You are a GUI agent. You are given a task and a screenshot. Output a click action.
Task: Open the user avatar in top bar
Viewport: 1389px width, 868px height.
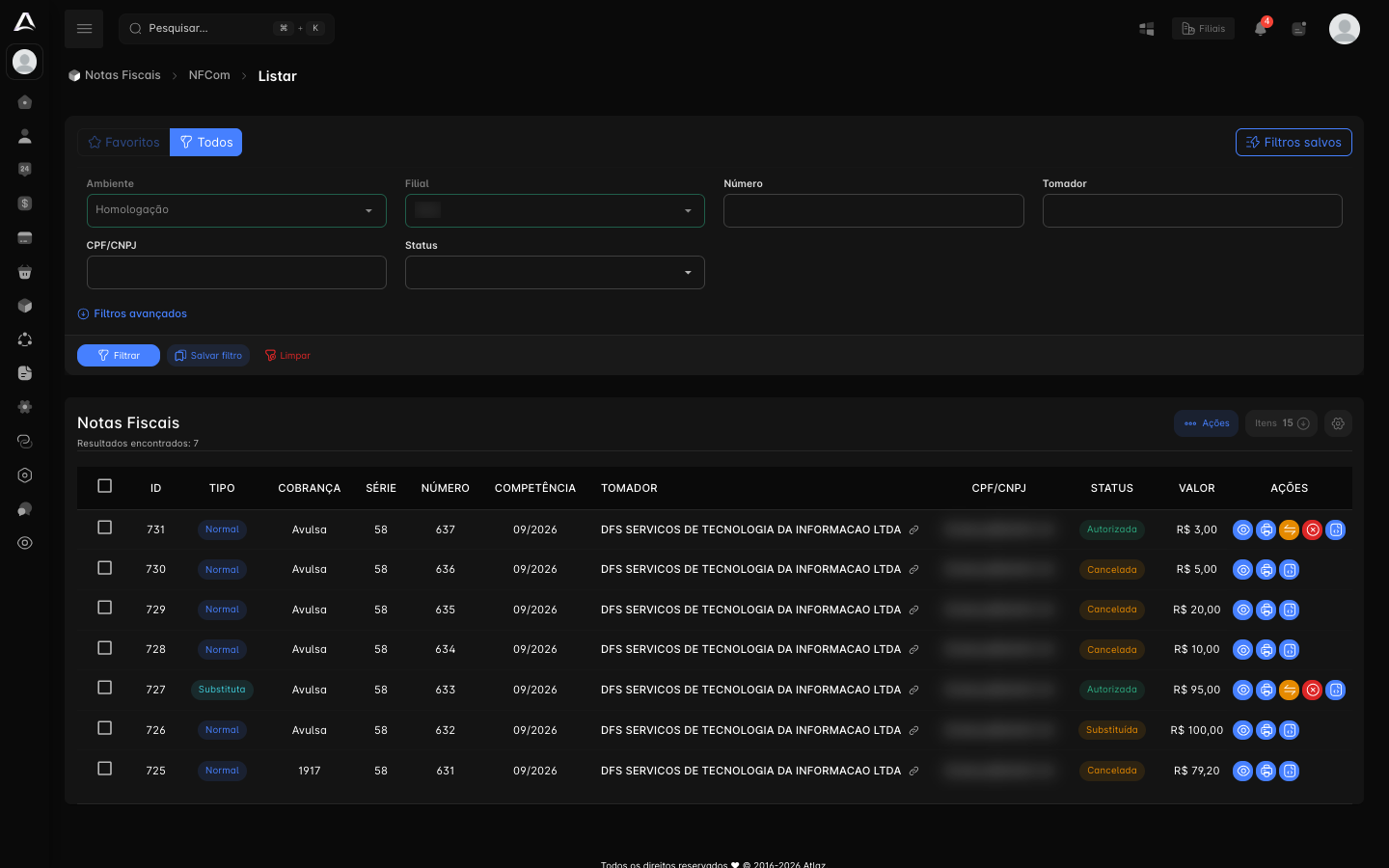pyautogui.click(x=1344, y=29)
